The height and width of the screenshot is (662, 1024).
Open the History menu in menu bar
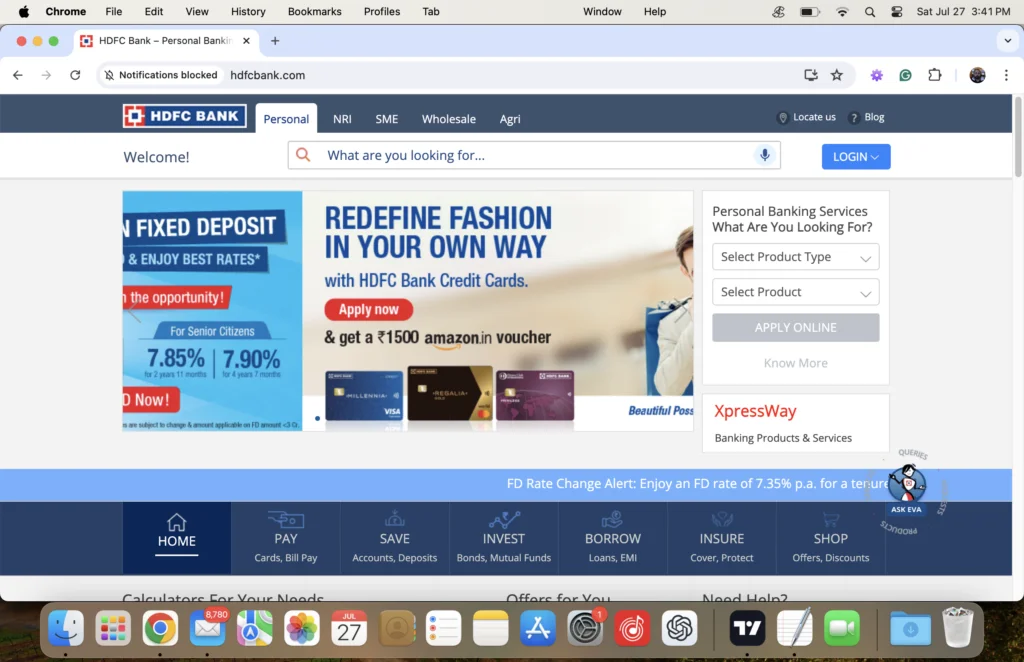point(248,11)
